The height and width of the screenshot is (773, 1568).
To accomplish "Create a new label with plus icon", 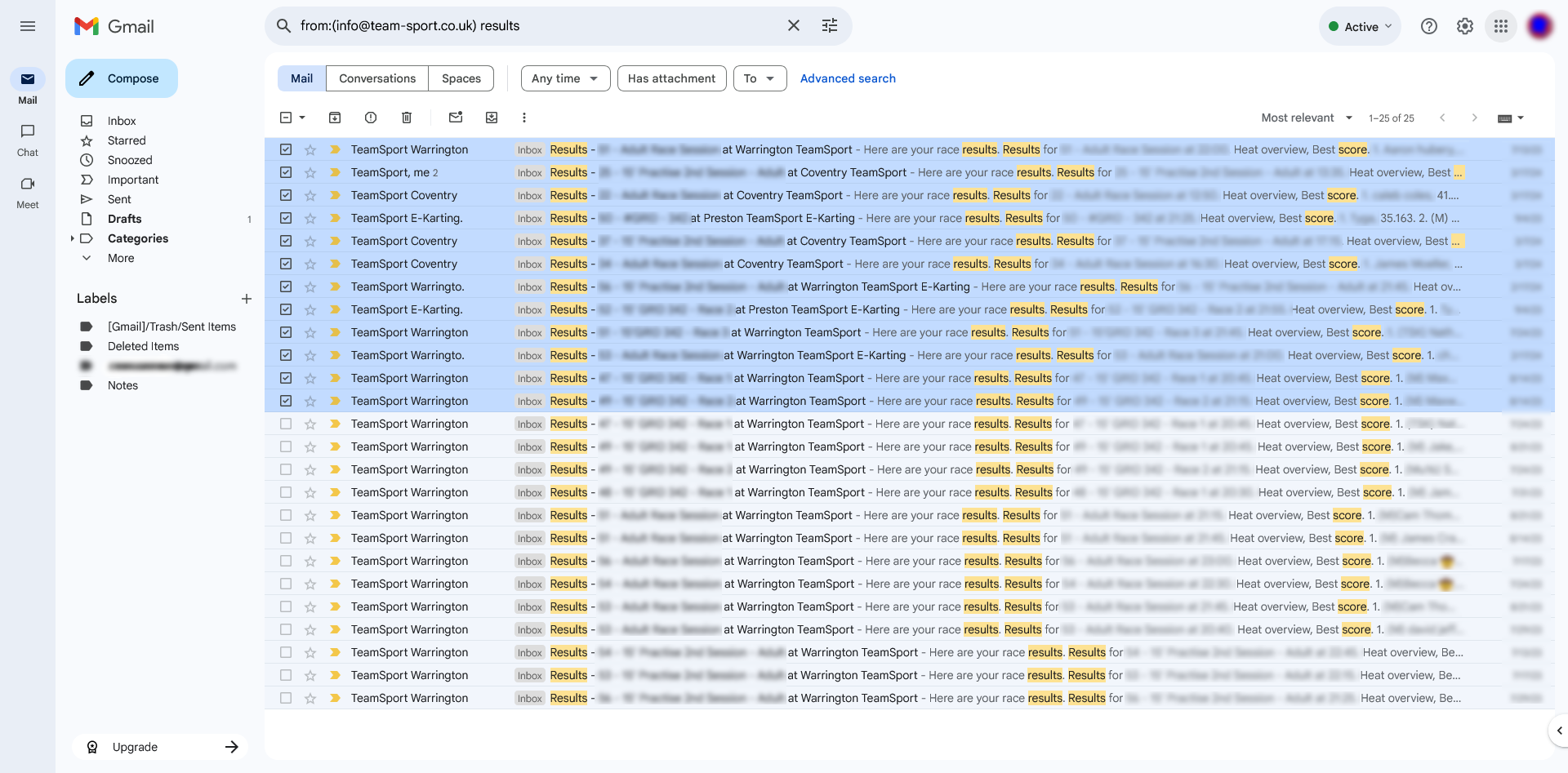I will pyautogui.click(x=247, y=299).
